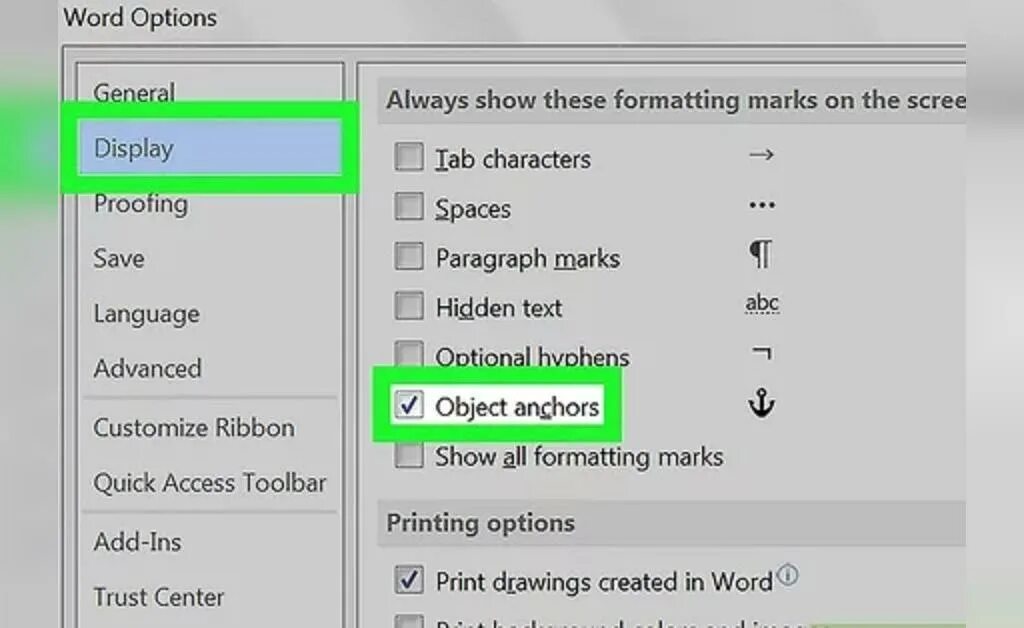
Task: Open Customize Ribbon settings
Action: tap(193, 428)
